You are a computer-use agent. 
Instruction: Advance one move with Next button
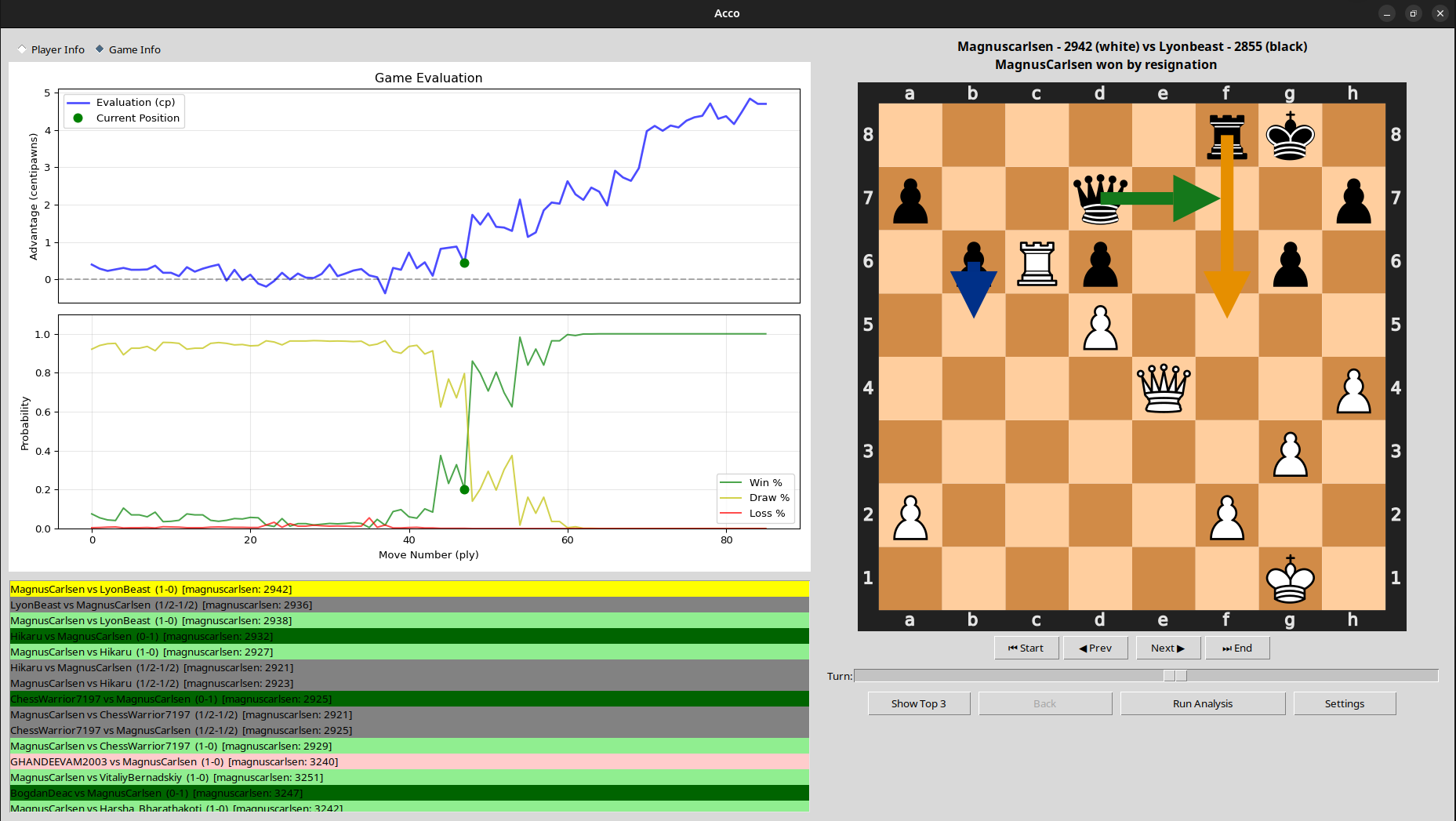pyautogui.click(x=1167, y=648)
